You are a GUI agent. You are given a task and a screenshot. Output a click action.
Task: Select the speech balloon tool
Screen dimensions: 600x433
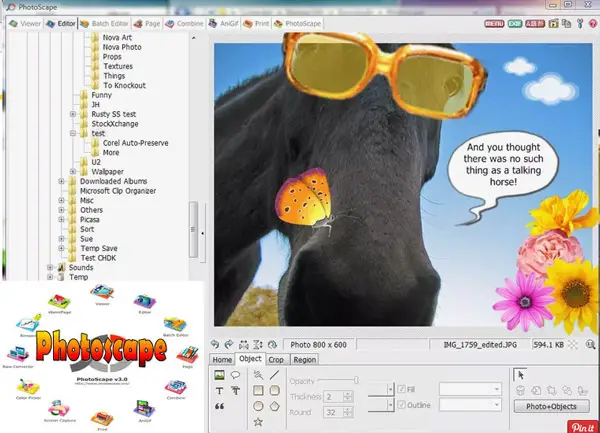(235, 375)
